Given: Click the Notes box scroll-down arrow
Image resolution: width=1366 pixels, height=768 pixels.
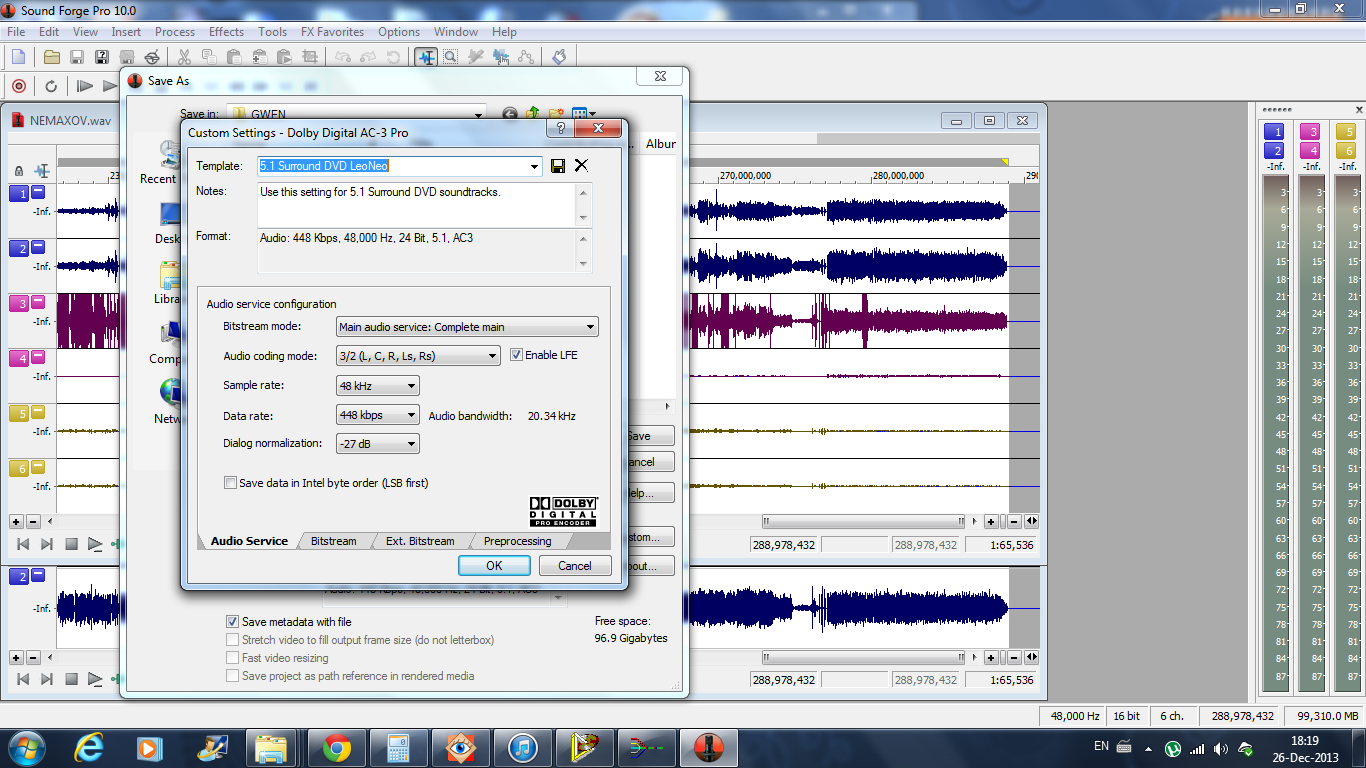Looking at the screenshot, I should (x=583, y=218).
